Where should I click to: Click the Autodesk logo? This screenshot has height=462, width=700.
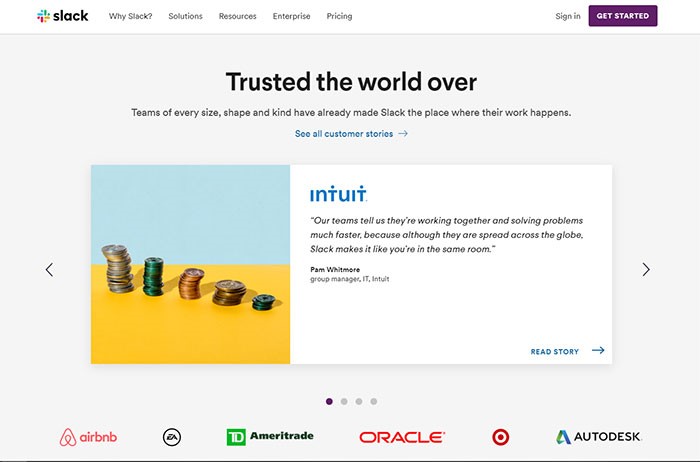(598, 437)
